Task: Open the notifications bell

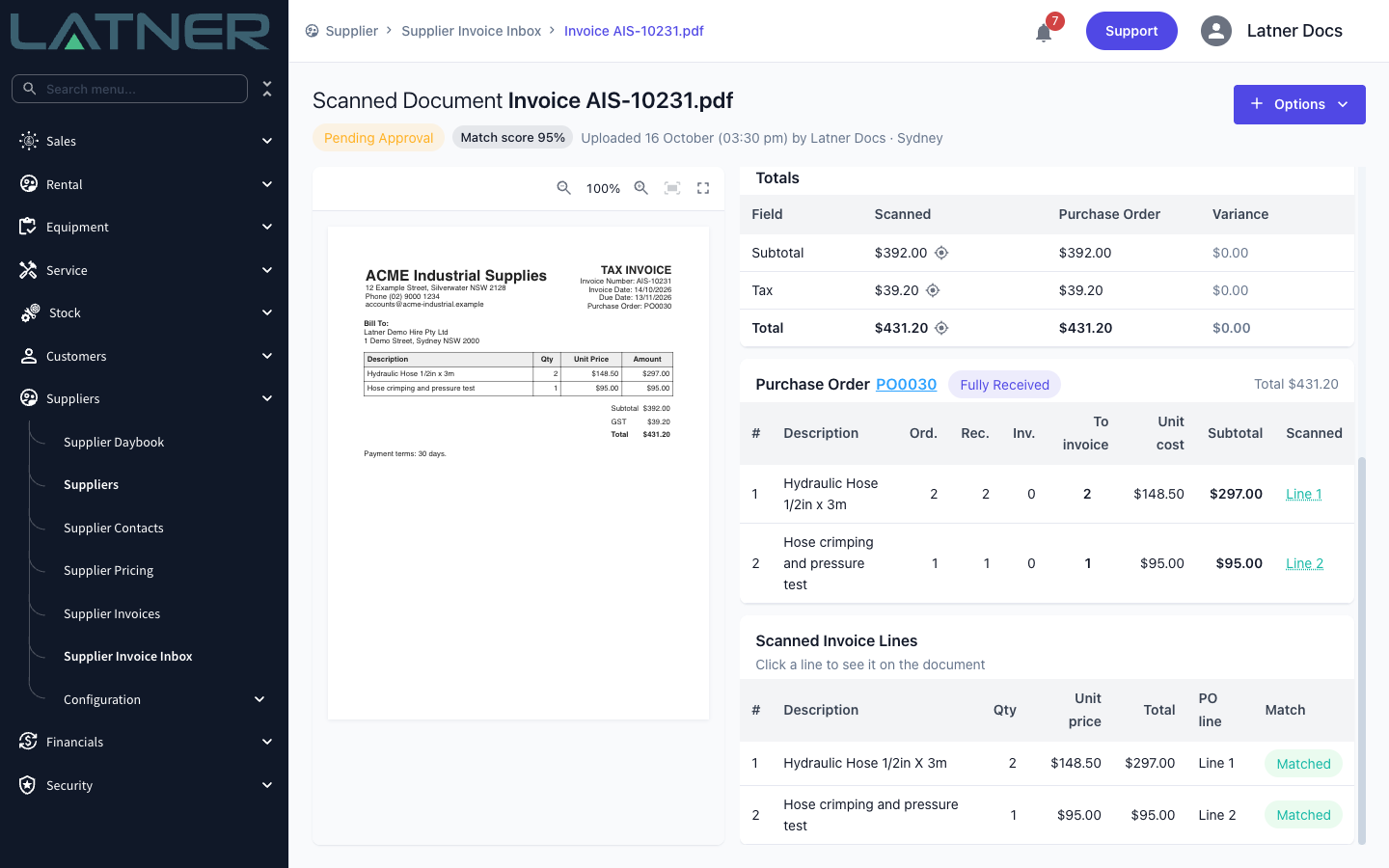Action: click(1044, 33)
